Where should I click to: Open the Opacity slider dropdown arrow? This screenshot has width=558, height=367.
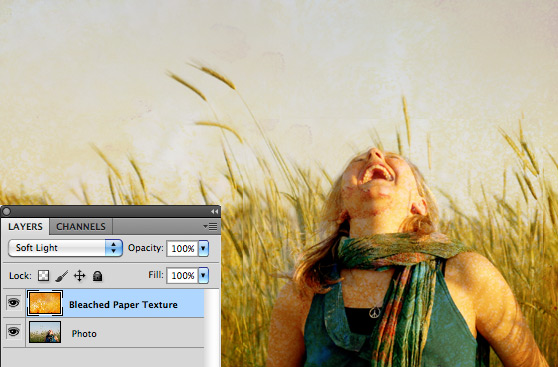pos(203,248)
